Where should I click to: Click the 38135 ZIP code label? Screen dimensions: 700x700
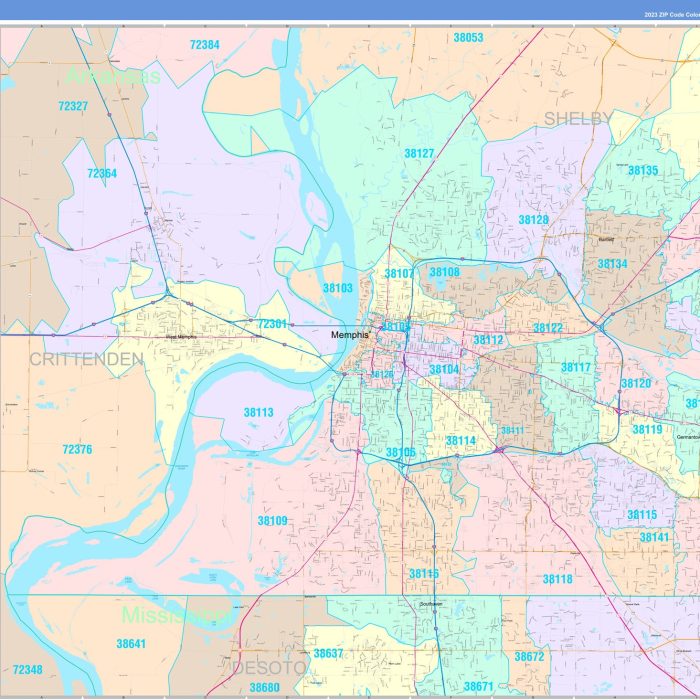coord(643,171)
